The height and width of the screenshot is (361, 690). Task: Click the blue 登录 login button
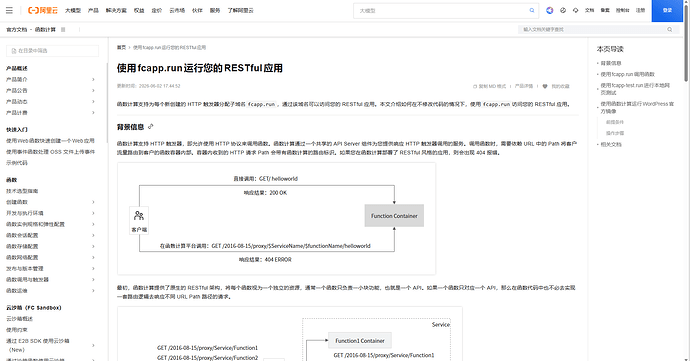click(667, 11)
